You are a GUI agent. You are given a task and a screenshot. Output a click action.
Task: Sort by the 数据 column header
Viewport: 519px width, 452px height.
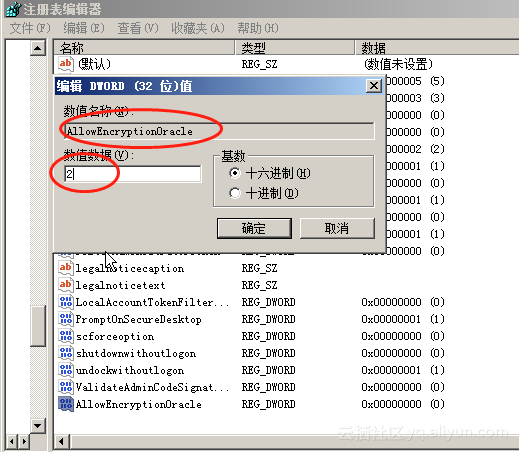pos(437,47)
